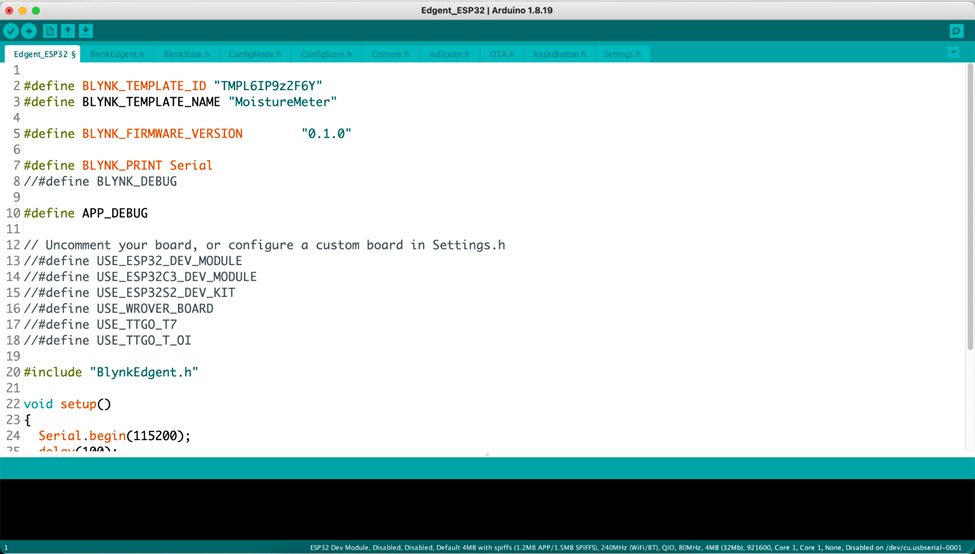Click the yellow minimize window button
This screenshot has width=975, height=554.
22,11
